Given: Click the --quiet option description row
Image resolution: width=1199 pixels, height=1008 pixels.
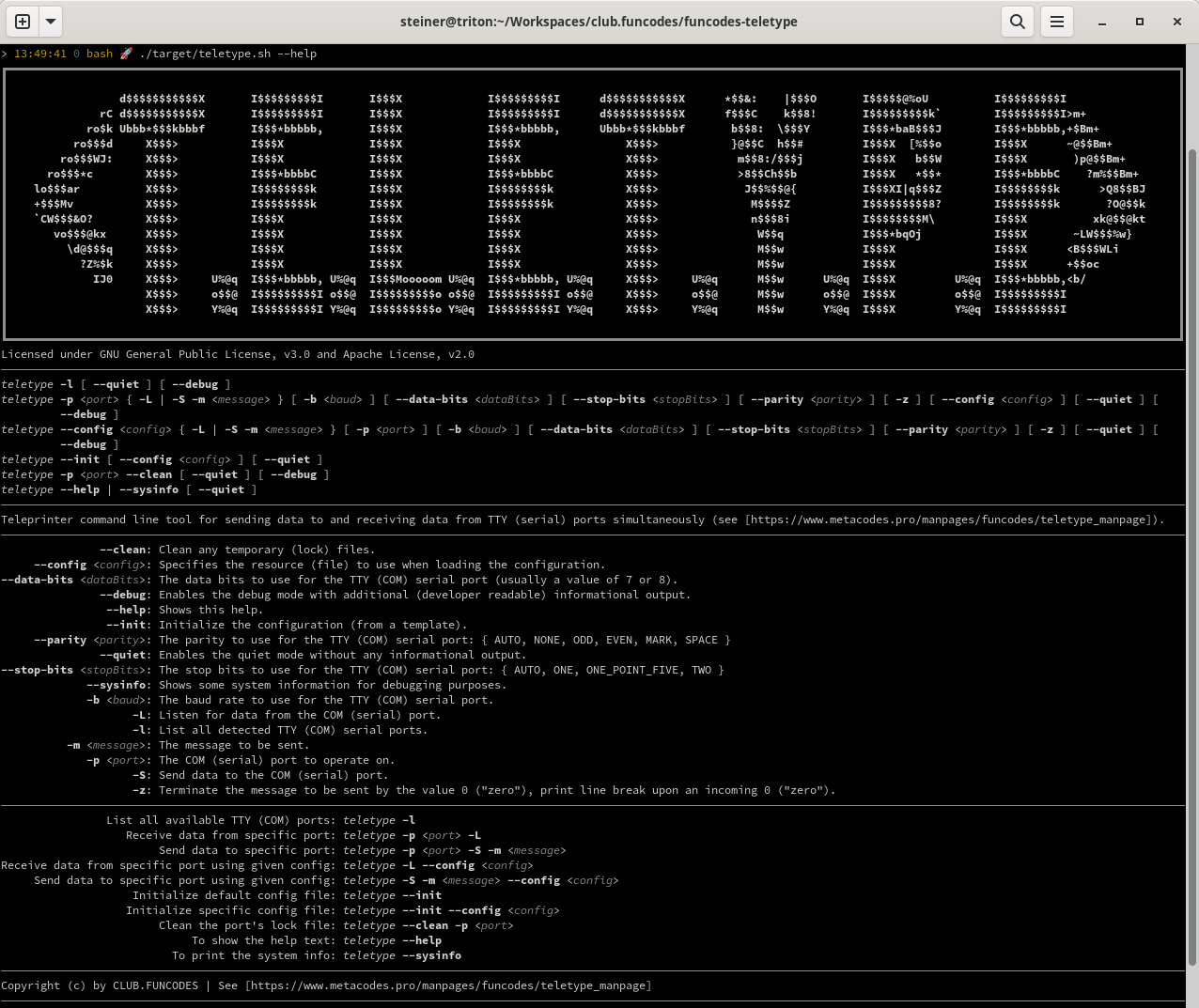Looking at the screenshot, I should [x=312, y=655].
